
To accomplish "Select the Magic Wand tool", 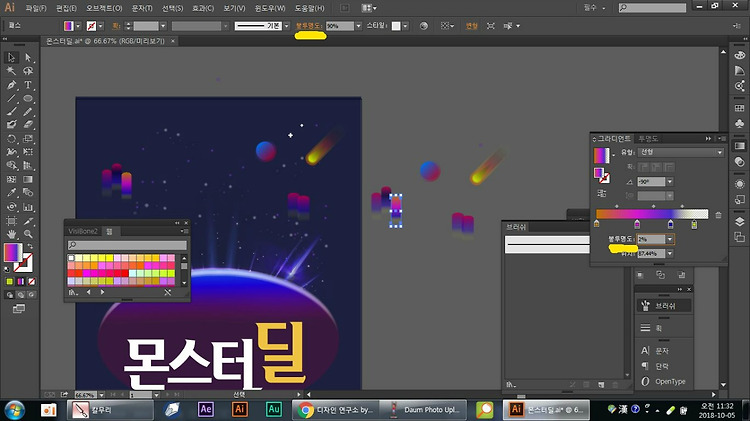I will click(11, 71).
